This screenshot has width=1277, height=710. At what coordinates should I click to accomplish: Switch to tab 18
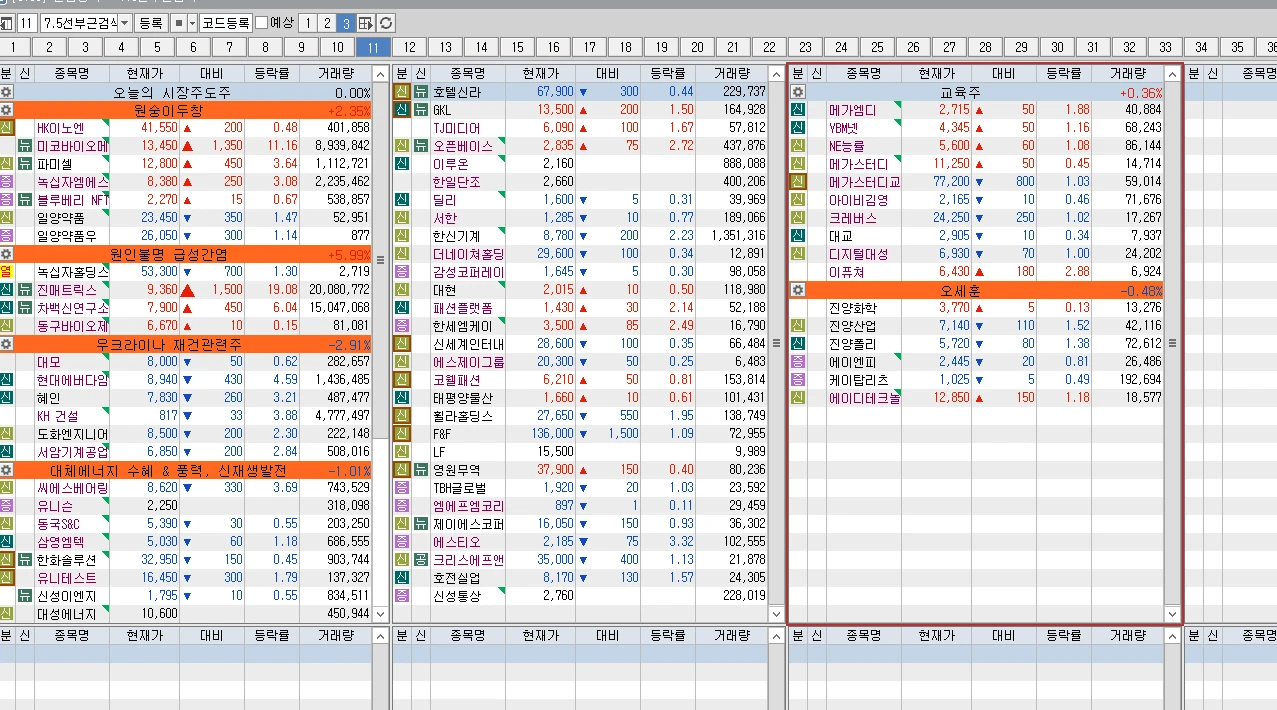click(626, 47)
